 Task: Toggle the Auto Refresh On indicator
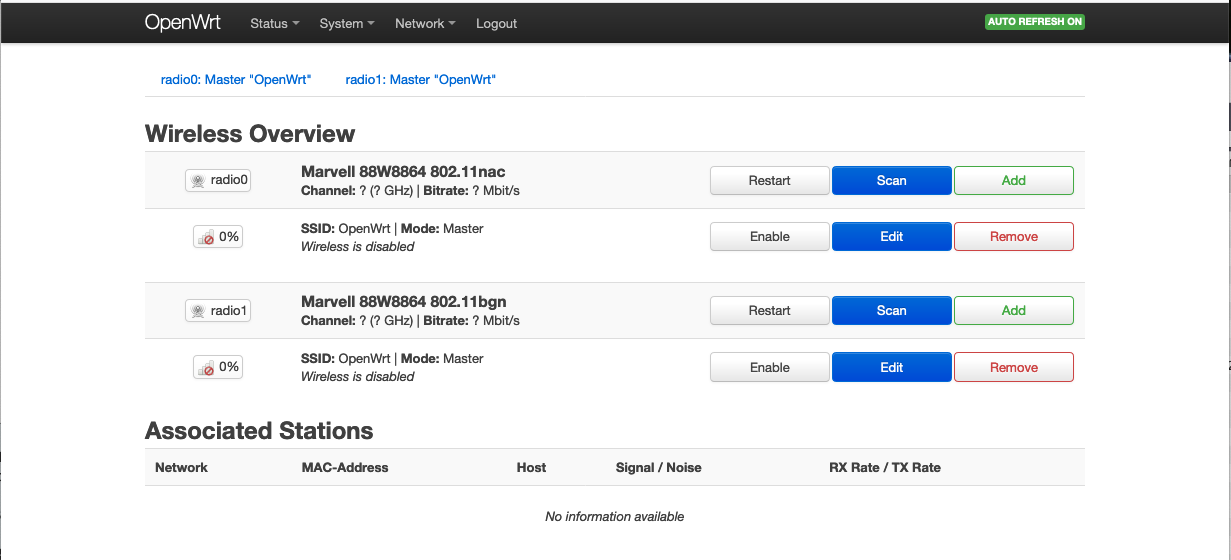[x=1034, y=22]
